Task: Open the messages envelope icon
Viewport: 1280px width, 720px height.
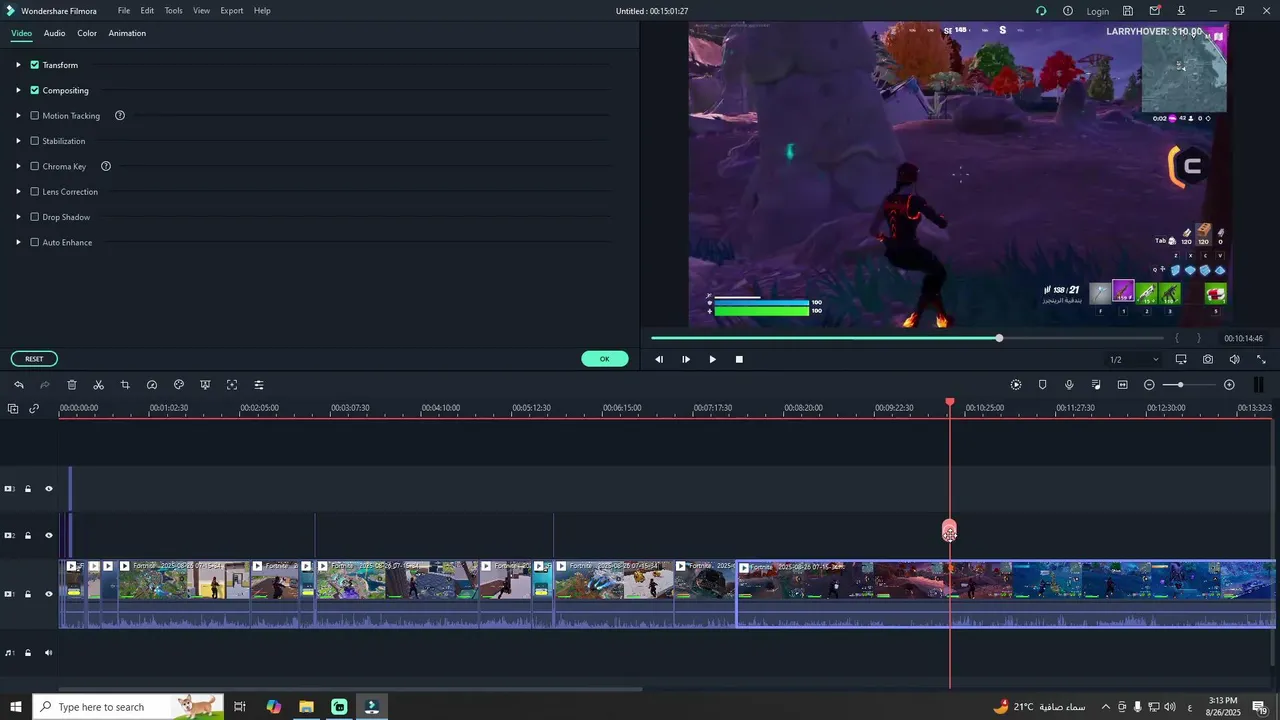Action: pyautogui.click(x=1155, y=11)
